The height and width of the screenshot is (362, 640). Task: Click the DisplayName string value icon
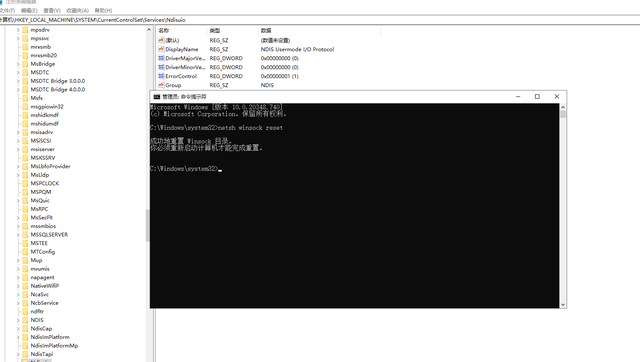(161, 49)
